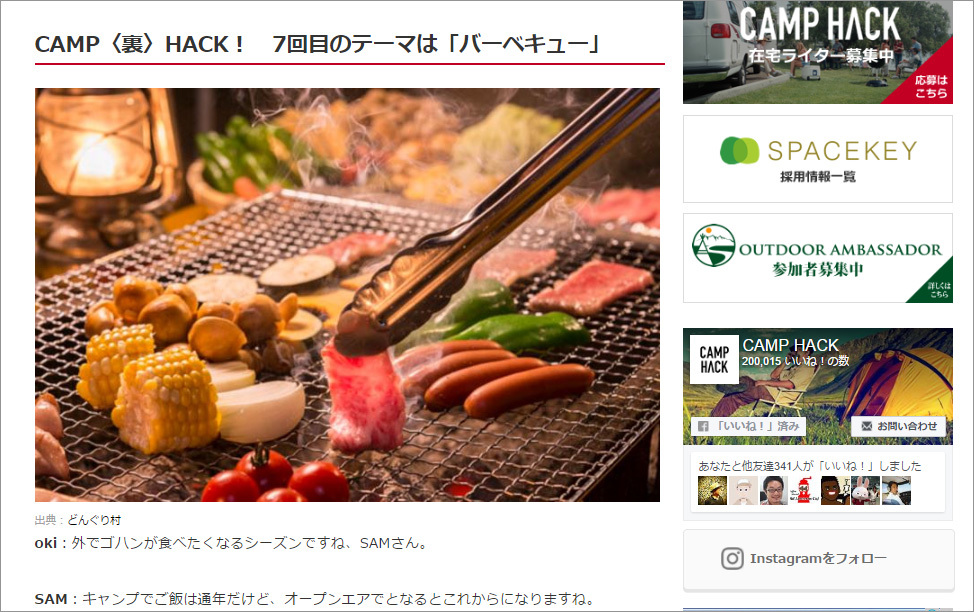
Task: Open the 'どんぐり村' image source link
Action: (x=94, y=520)
